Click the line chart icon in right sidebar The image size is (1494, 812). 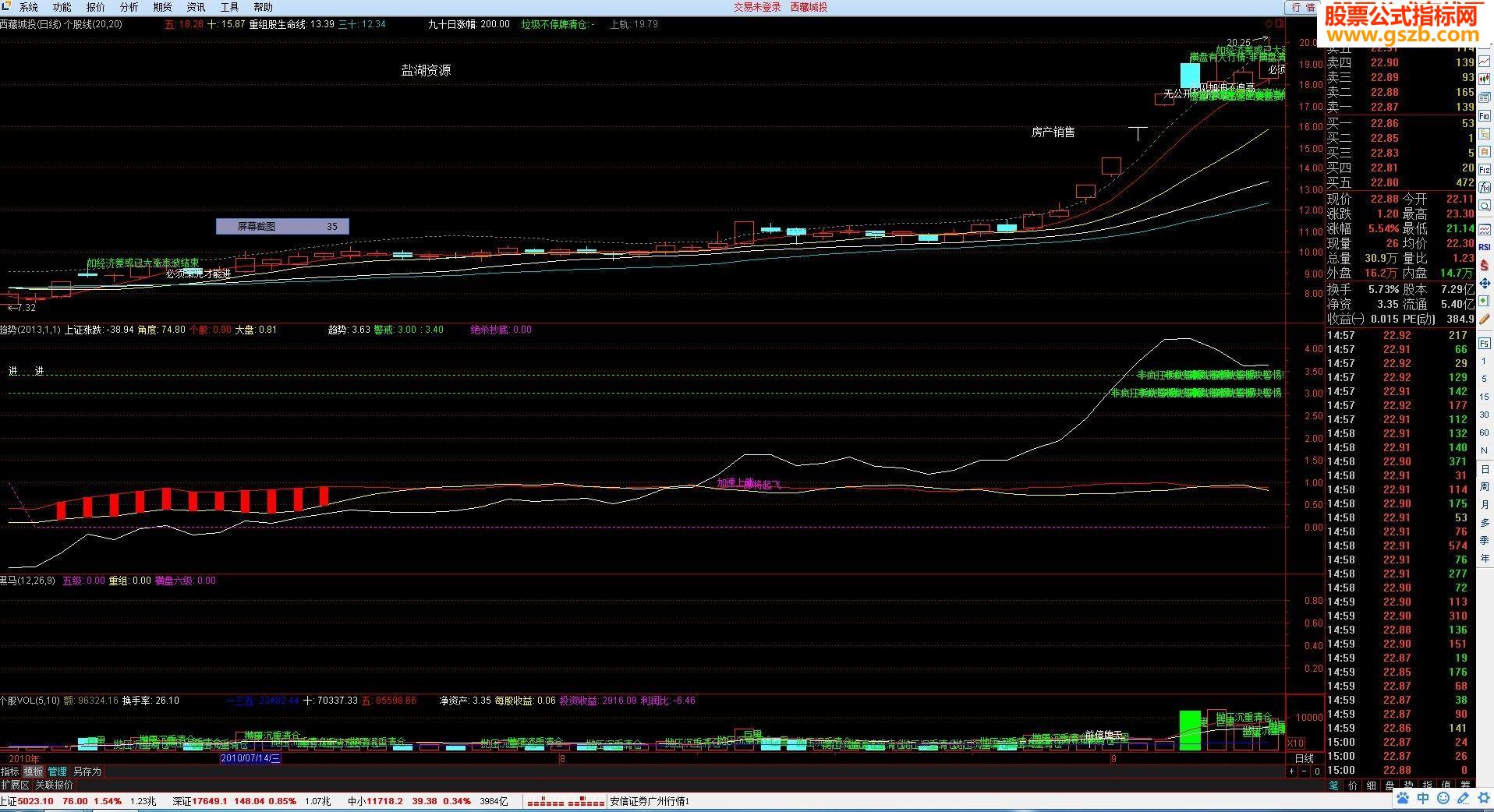(1485, 59)
